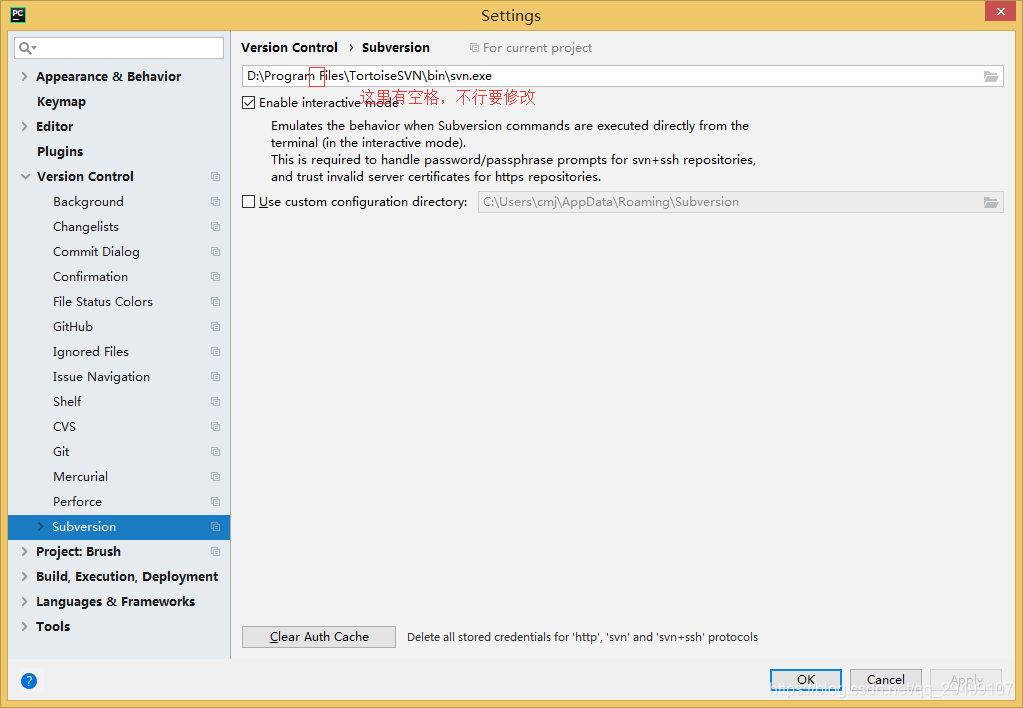Open File Status Colors settings

[102, 301]
